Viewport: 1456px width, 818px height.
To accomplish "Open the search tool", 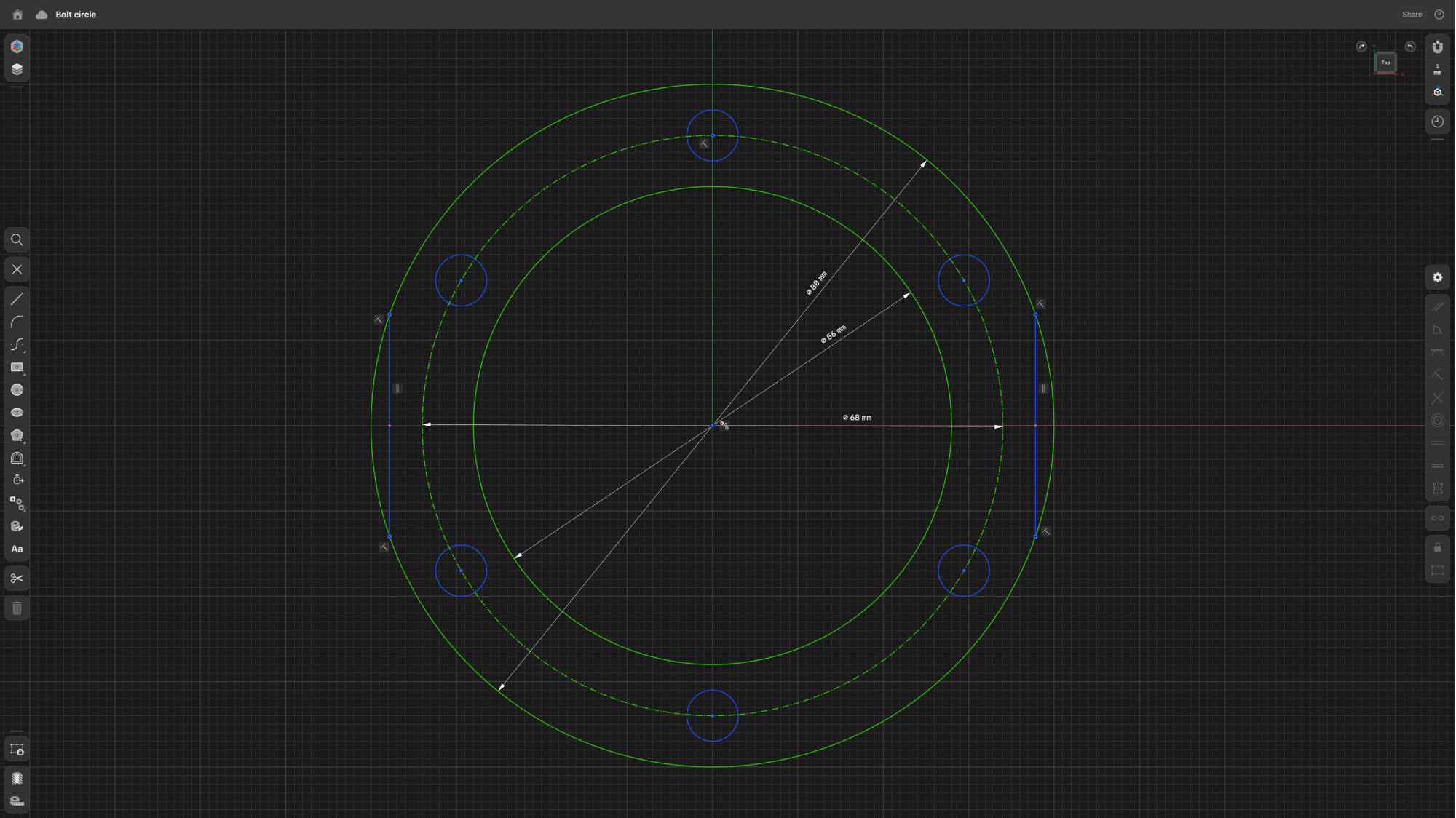I will (x=17, y=239).
